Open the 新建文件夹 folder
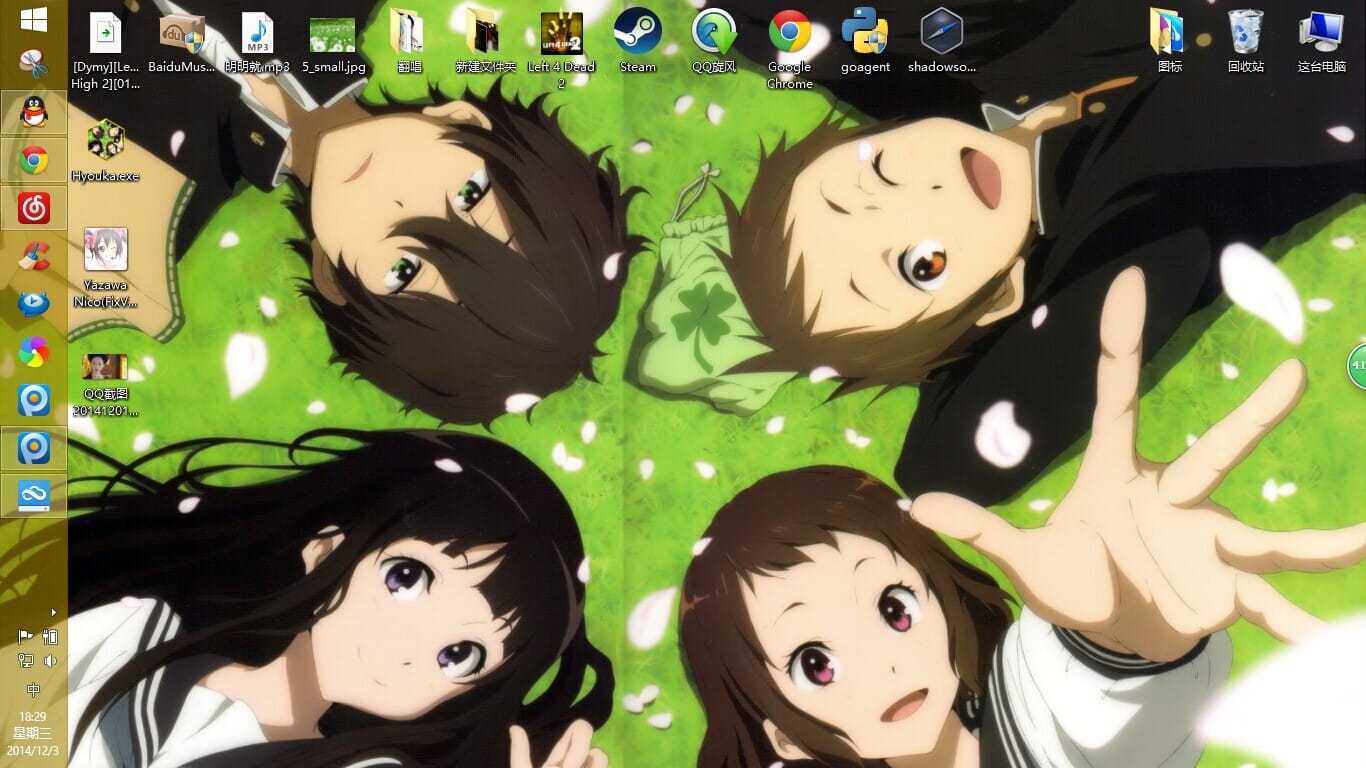The height and width of the screenshot is (768, 1366). [485, 33]
